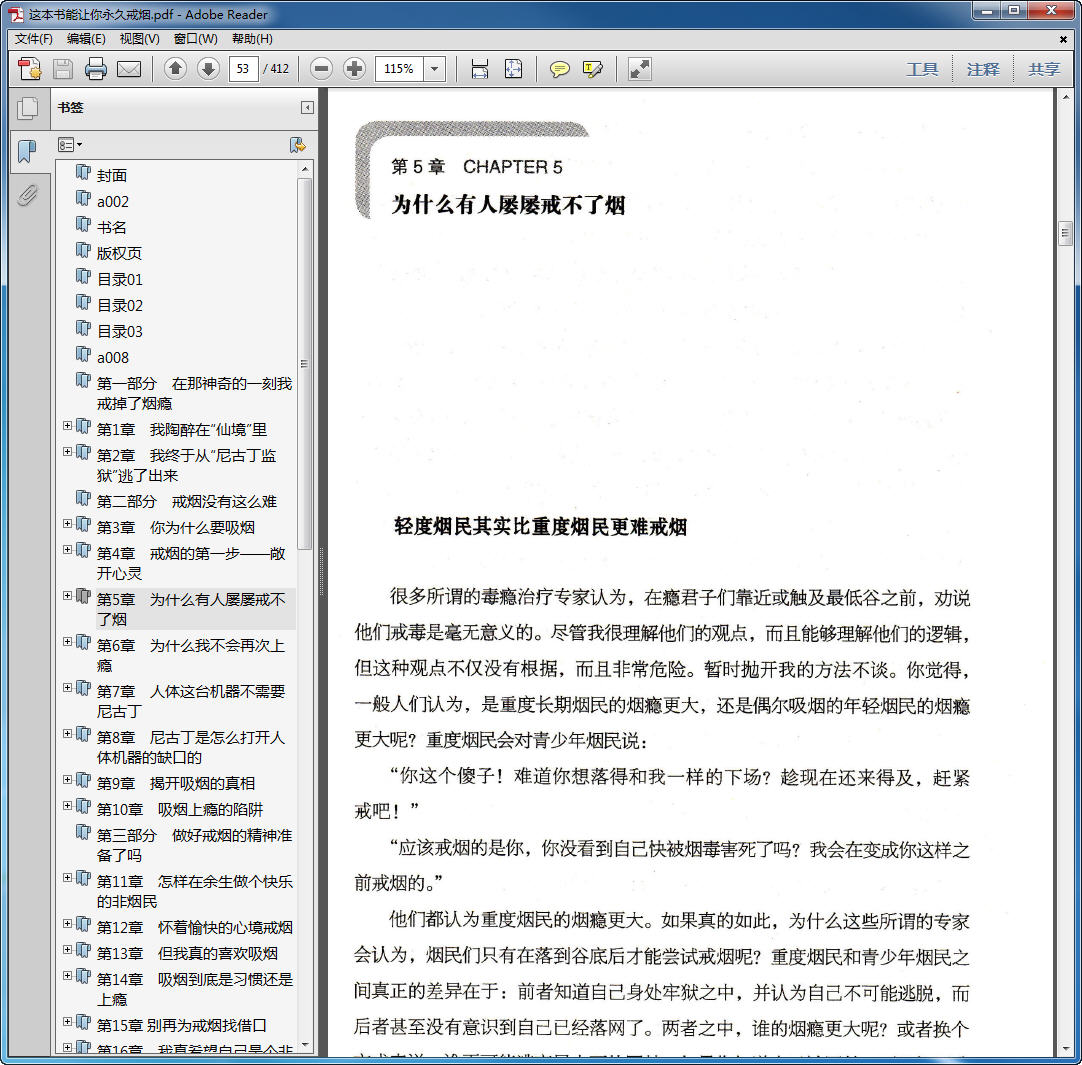Open the 文件(F) menu
This screenshot has width=1082, height=1065.
(34, 39)
